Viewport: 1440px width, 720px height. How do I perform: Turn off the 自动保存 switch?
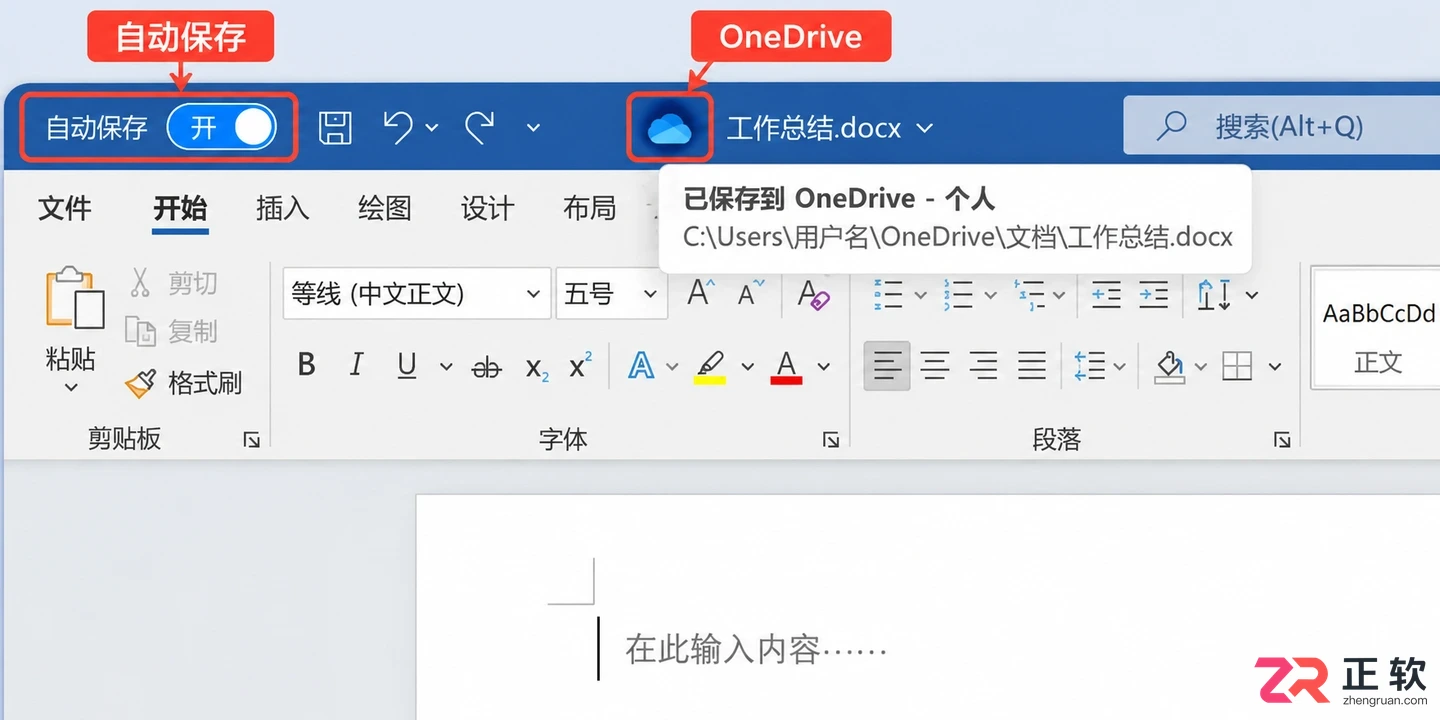pos(221,127)
